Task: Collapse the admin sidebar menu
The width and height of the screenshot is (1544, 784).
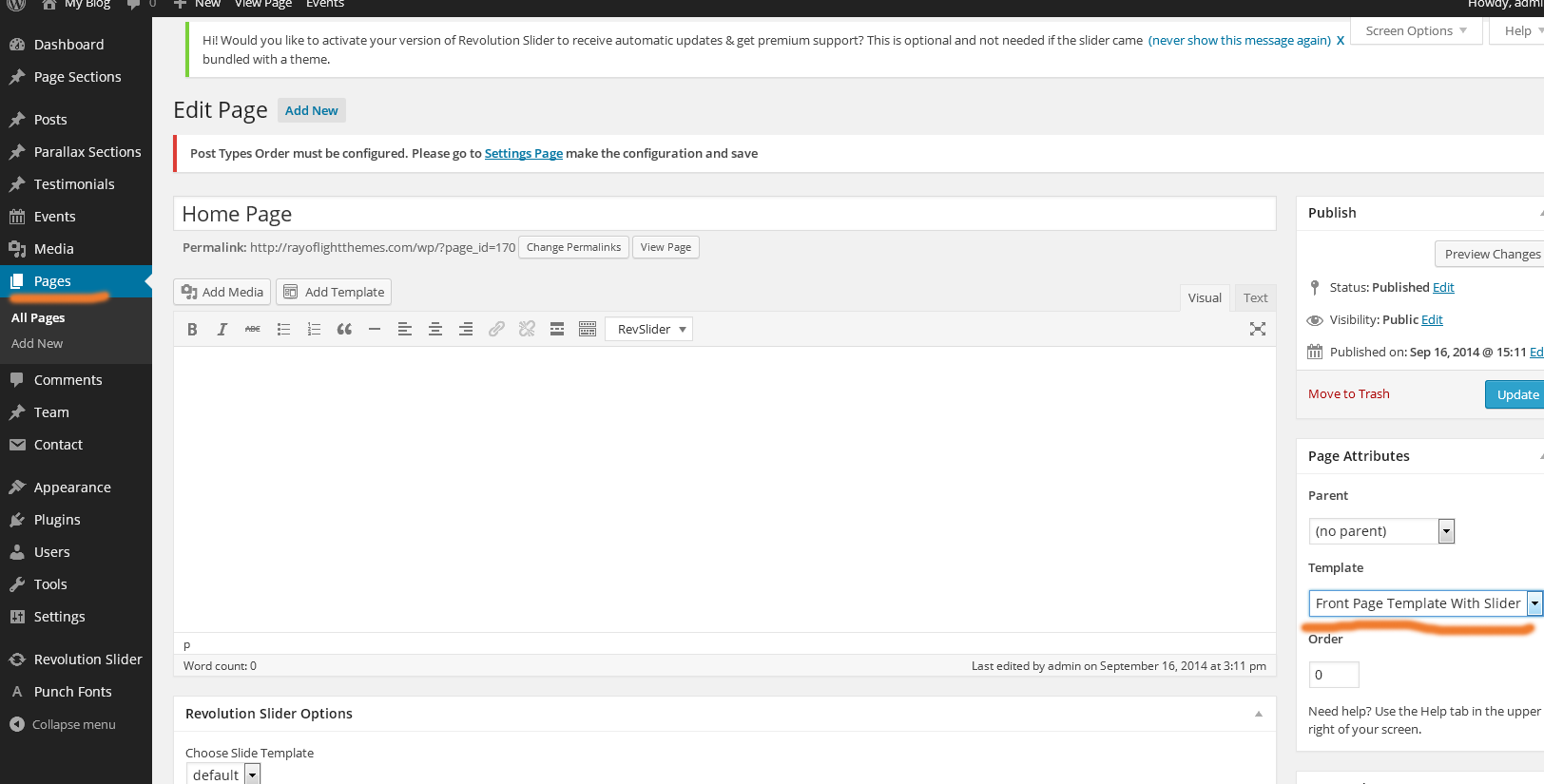Action: [x=63, y=724]
